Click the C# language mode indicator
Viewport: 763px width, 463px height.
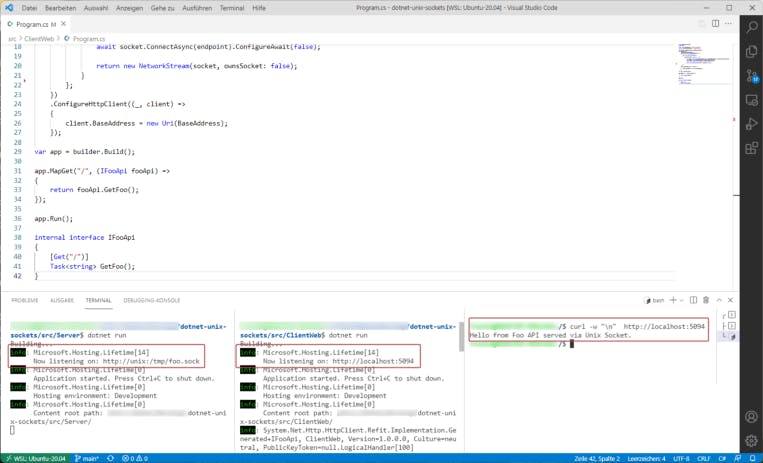pyautogui.click(x=722, y=458)
